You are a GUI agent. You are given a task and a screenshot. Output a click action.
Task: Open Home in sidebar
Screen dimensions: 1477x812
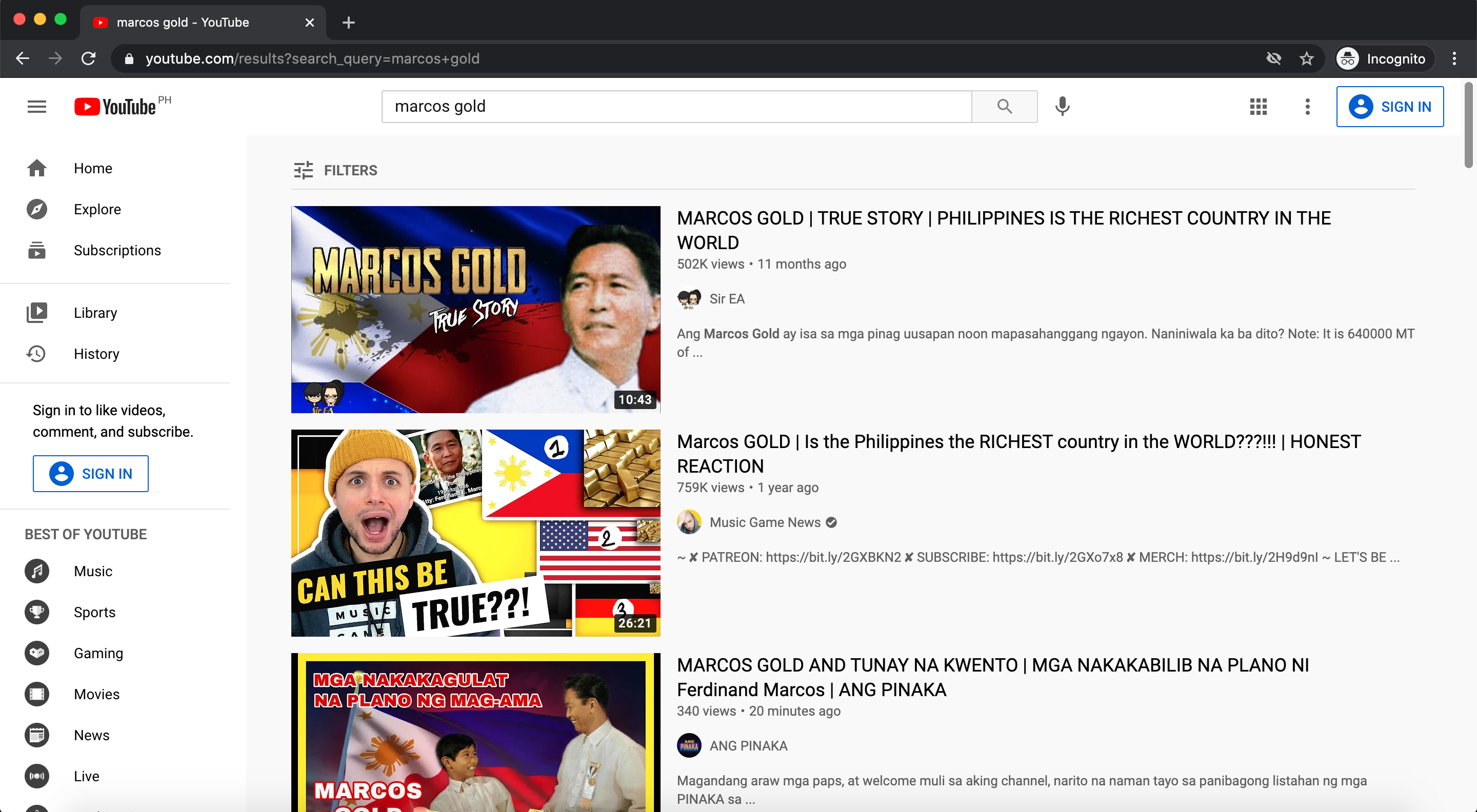[115, 168]
